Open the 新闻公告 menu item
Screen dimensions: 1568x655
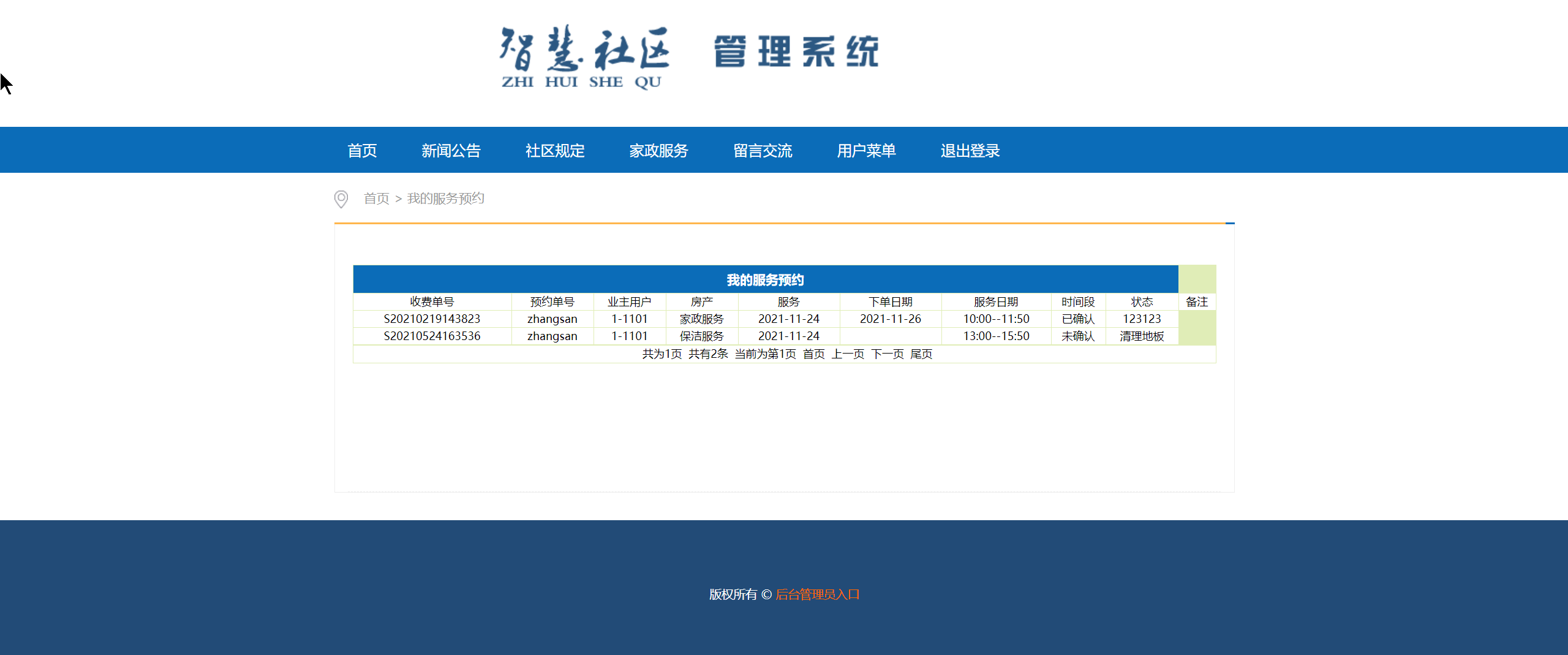[451, 151]
